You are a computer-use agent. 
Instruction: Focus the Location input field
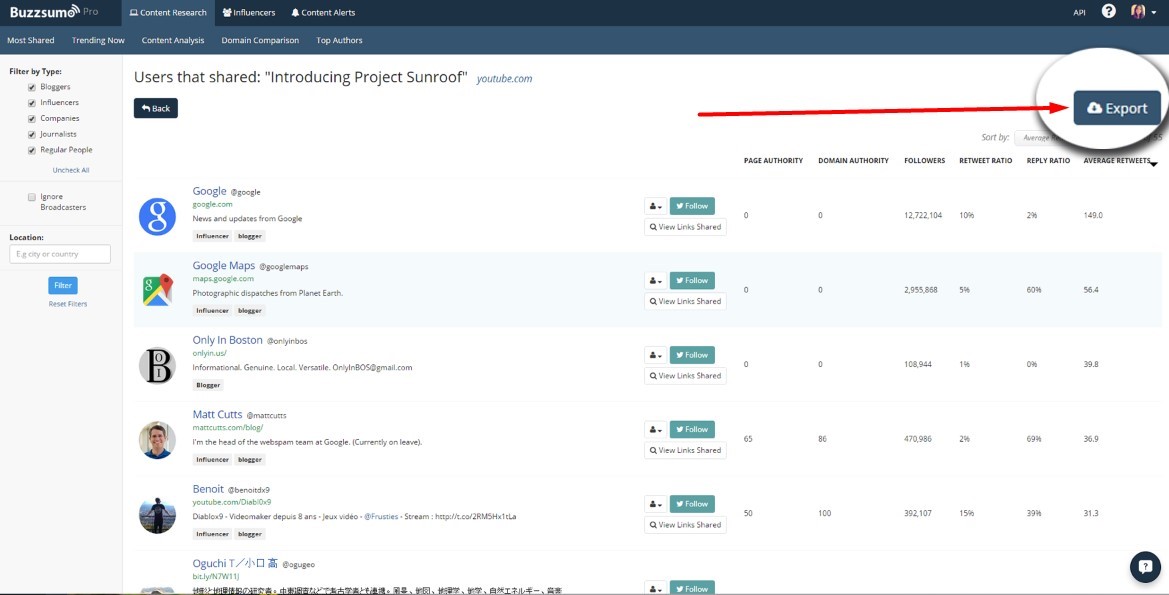60,254
